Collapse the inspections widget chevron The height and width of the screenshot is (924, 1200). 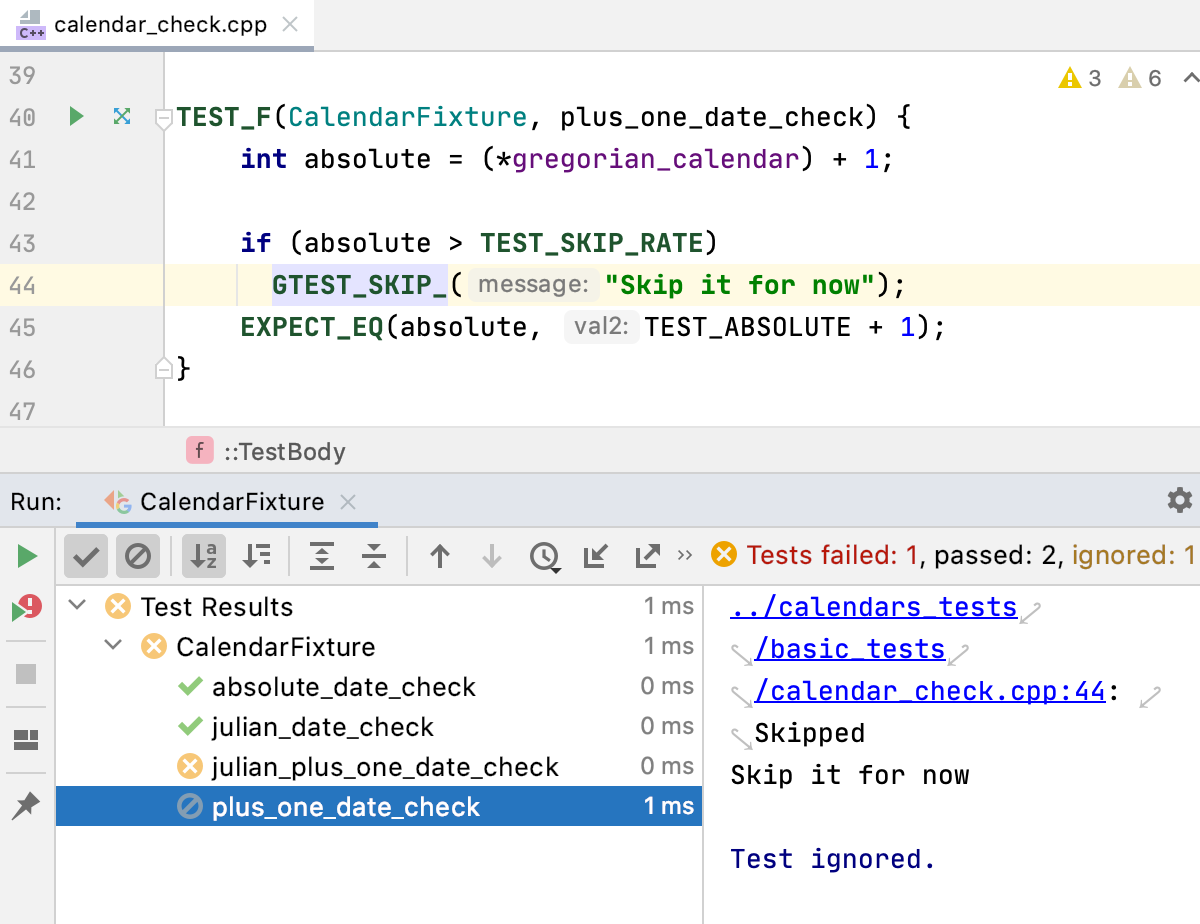pyautogui.click(x=1190, y=78)
